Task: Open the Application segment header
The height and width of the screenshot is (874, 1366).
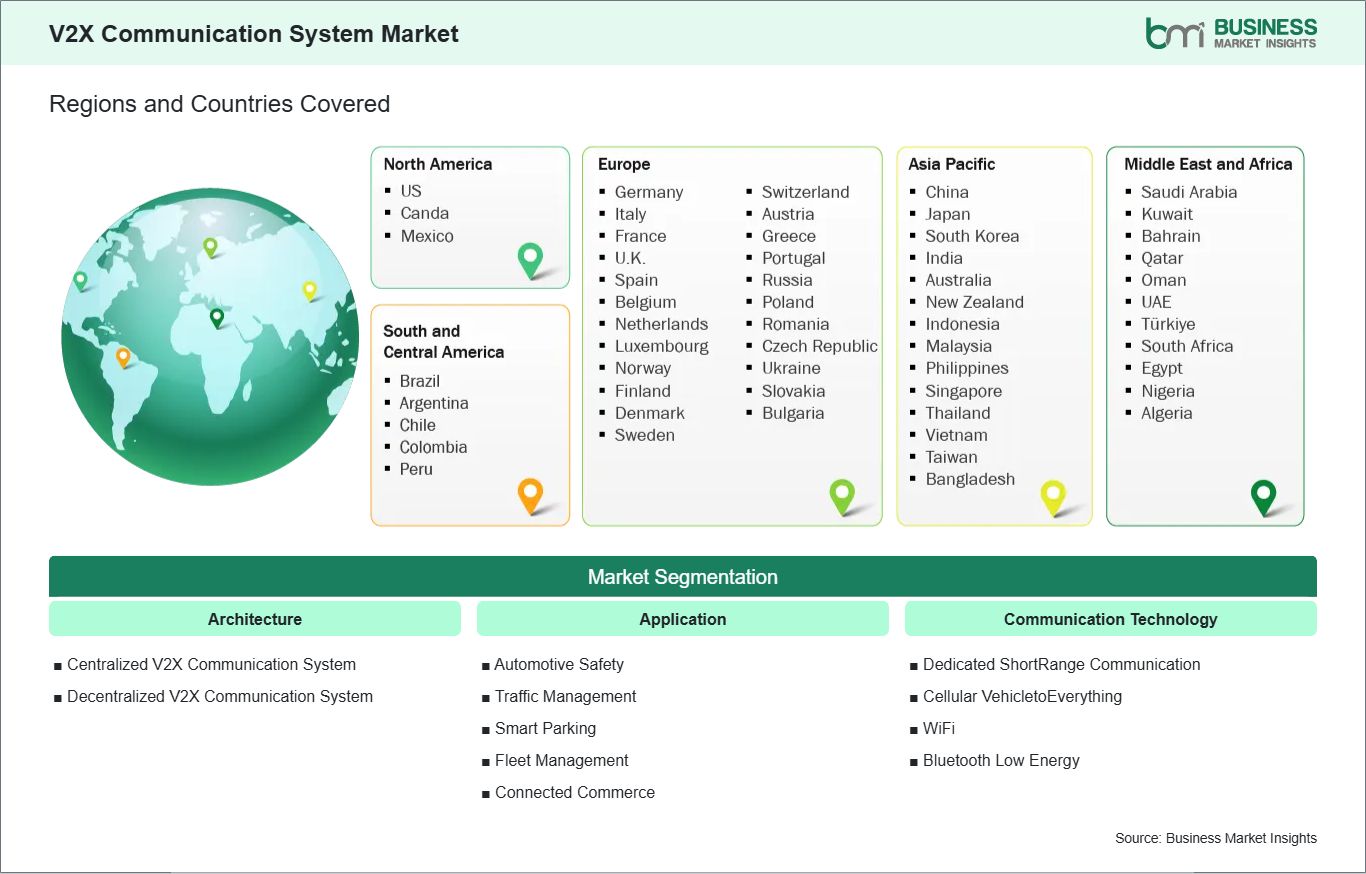Action: click(x=682, y=619)
